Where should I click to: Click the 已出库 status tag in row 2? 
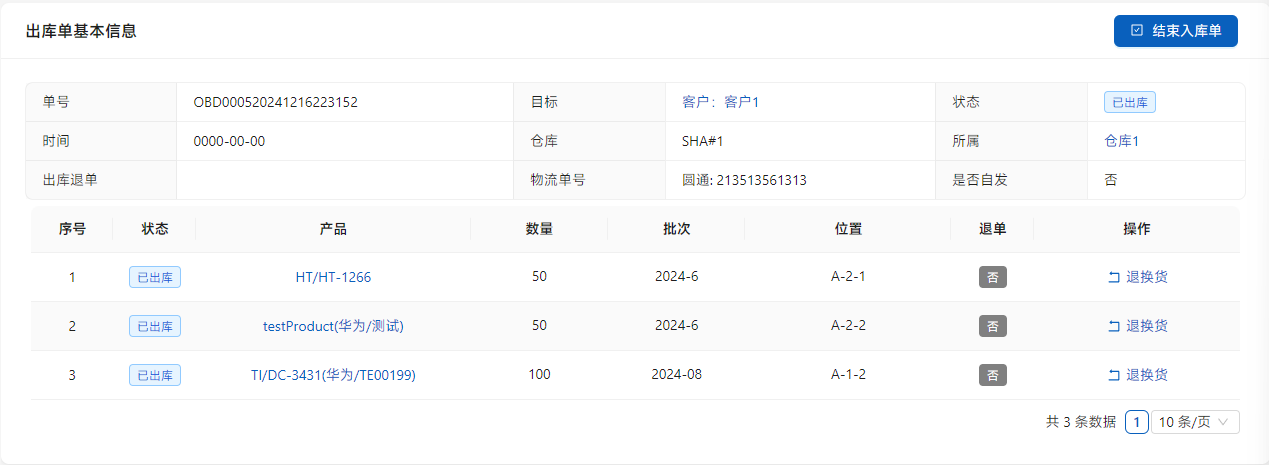[155, 326]
